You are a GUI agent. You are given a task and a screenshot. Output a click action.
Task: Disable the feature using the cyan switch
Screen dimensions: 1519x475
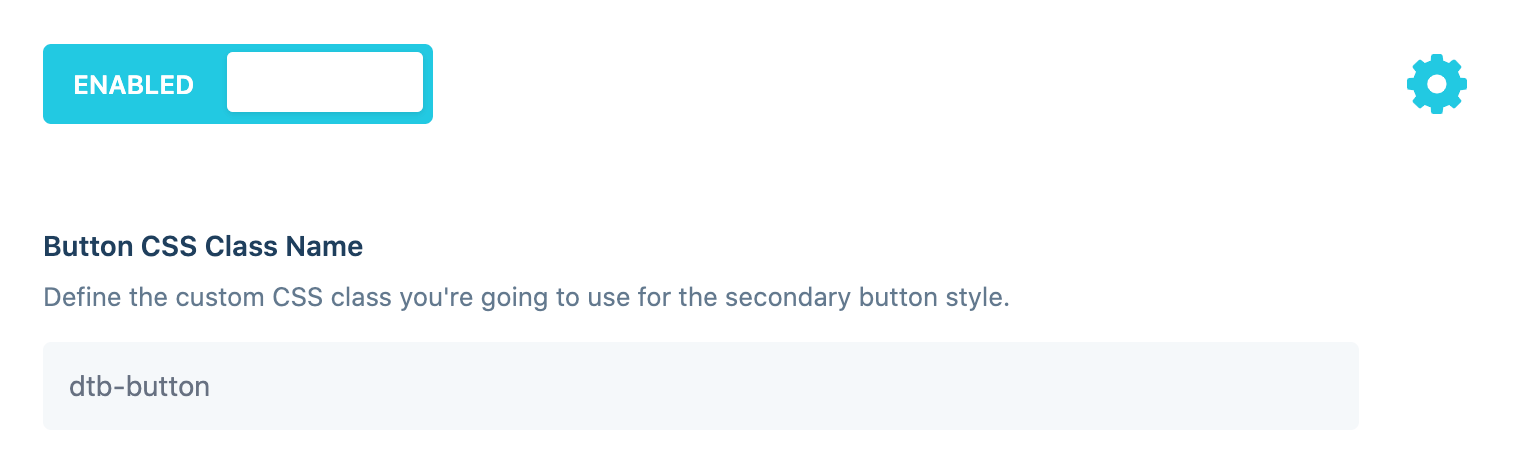click(238, 84)
